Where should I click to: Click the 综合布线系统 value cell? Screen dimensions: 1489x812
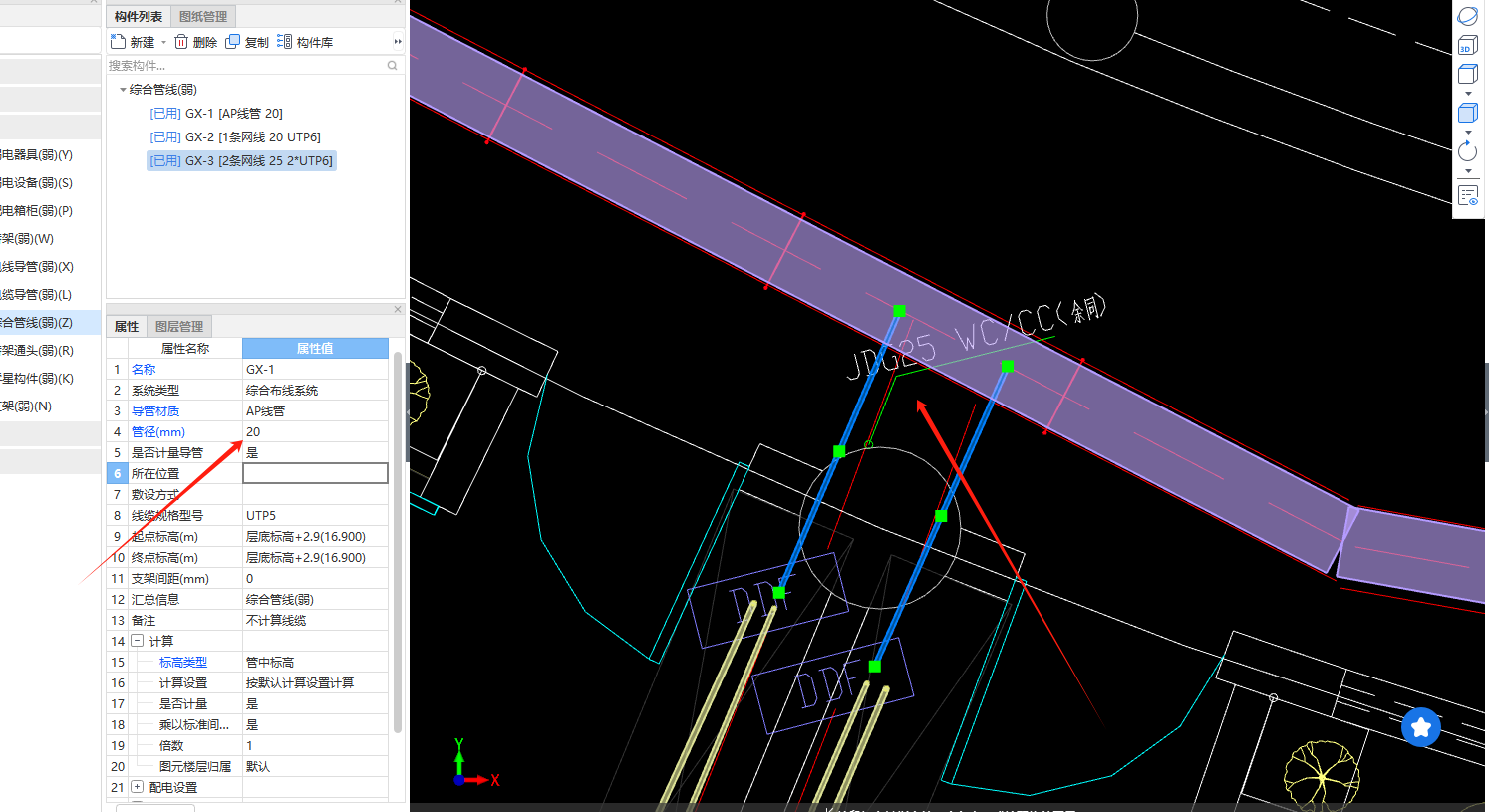[x=315, y=390]
